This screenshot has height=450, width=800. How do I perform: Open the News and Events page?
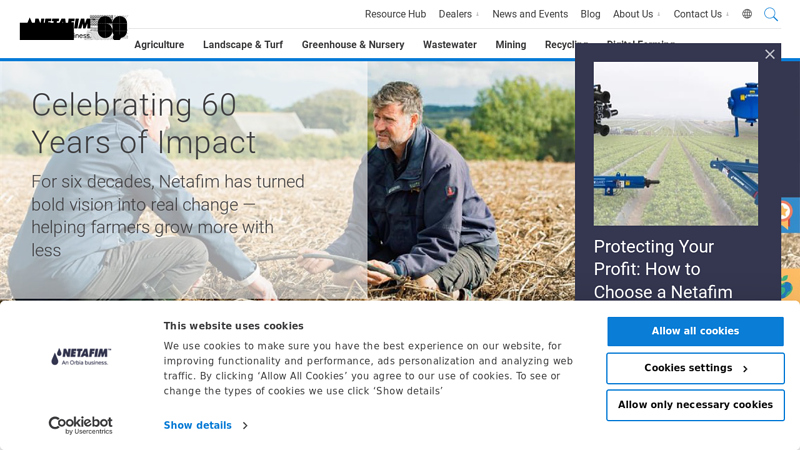(x=530, y=14)
